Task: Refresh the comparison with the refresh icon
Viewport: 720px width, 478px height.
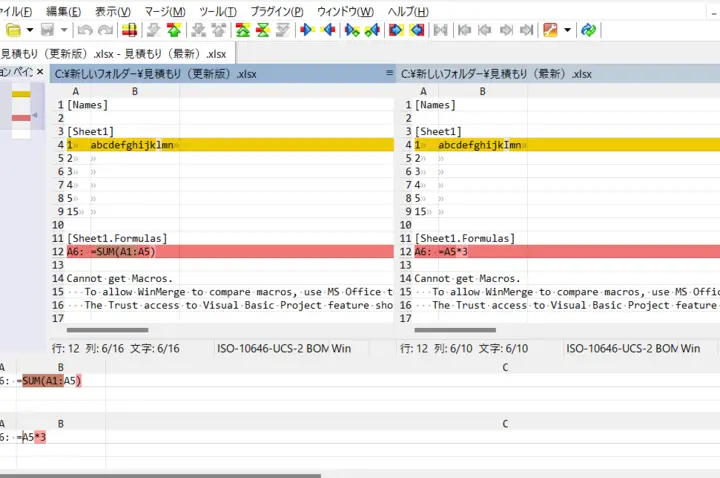Action: (589, 30)
